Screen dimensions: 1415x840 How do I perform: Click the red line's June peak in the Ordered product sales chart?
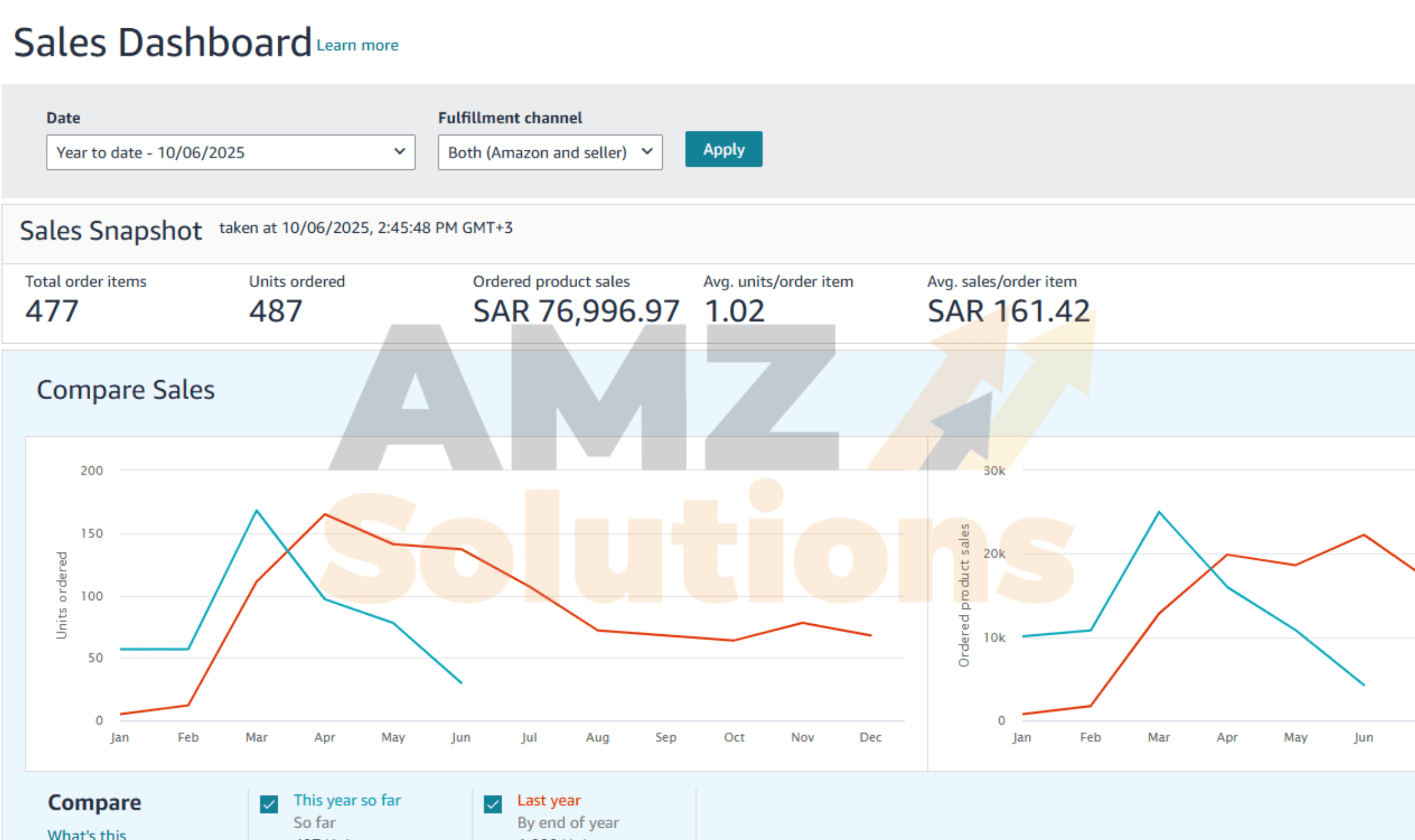point(1364,535)
